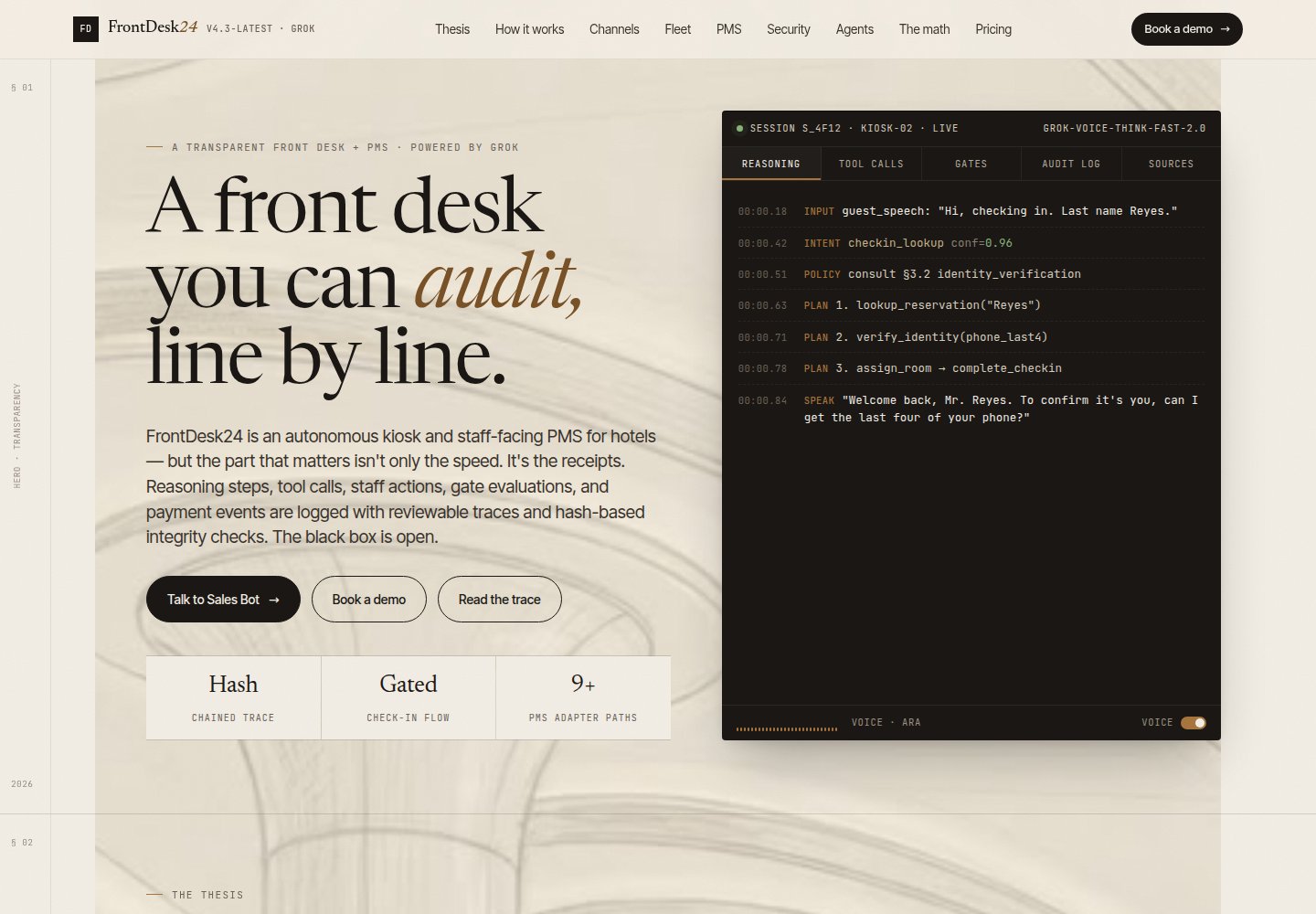Open How it works nav item

pos(529,29)
